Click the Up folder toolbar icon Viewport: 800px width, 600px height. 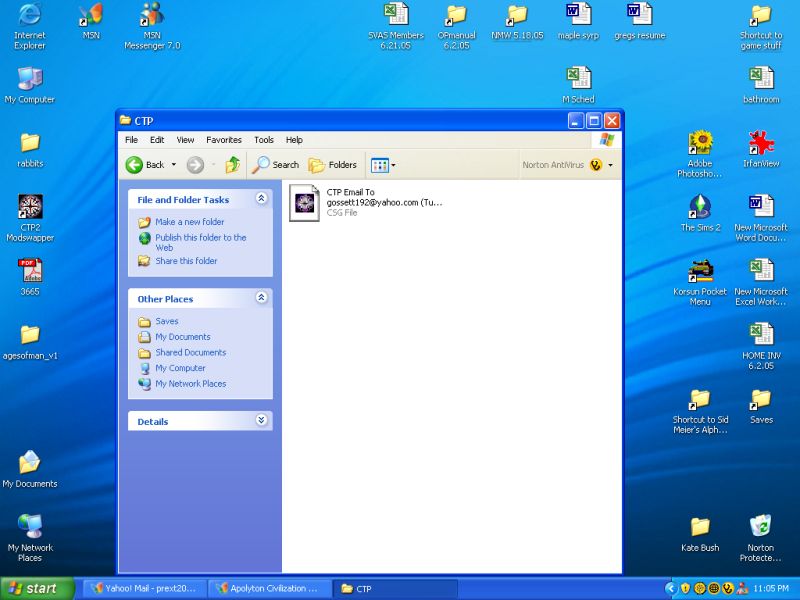pyautogui.click(x=233, y=165)
